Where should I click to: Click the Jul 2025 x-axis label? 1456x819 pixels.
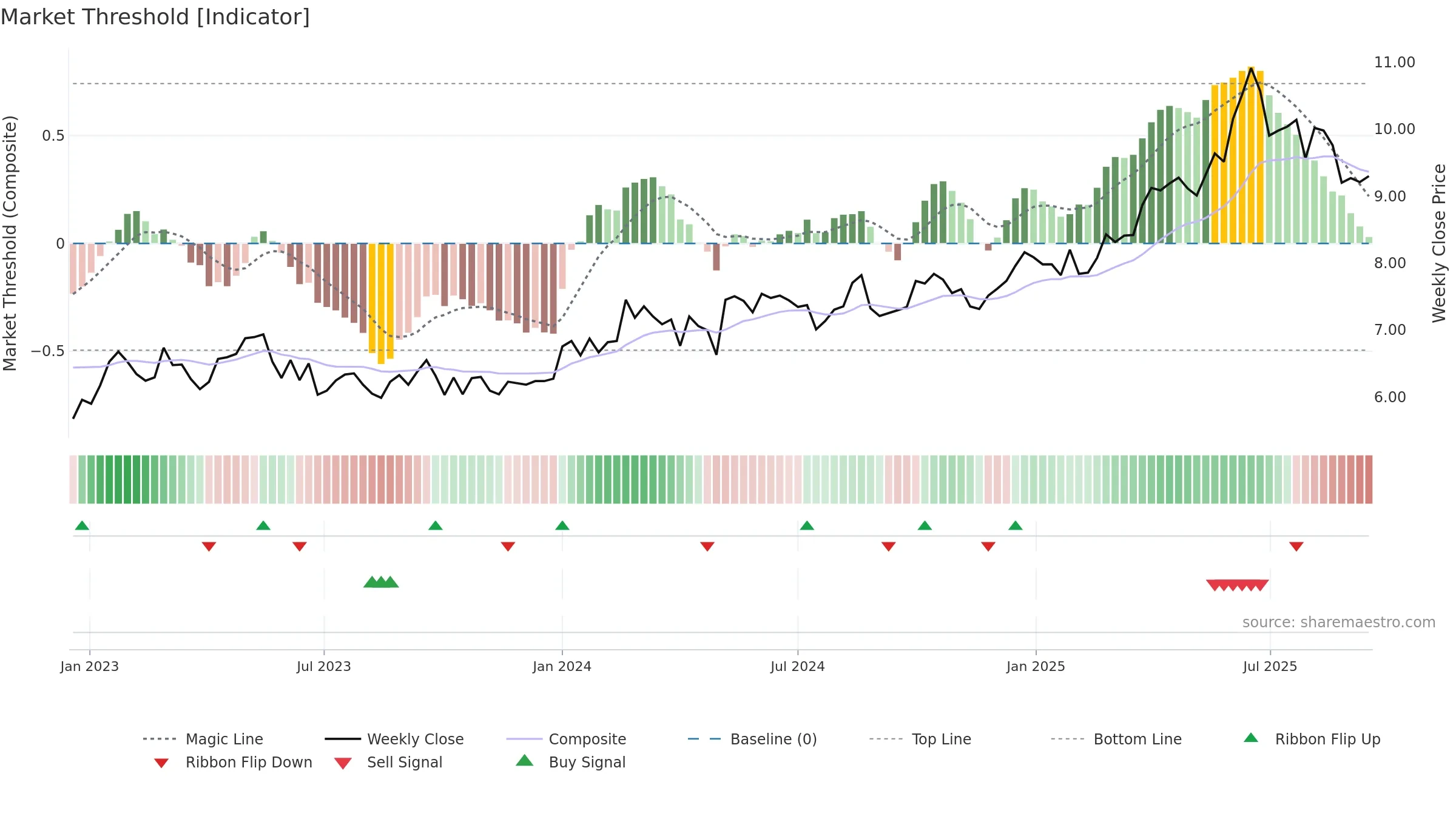[x=1270, y=666]
